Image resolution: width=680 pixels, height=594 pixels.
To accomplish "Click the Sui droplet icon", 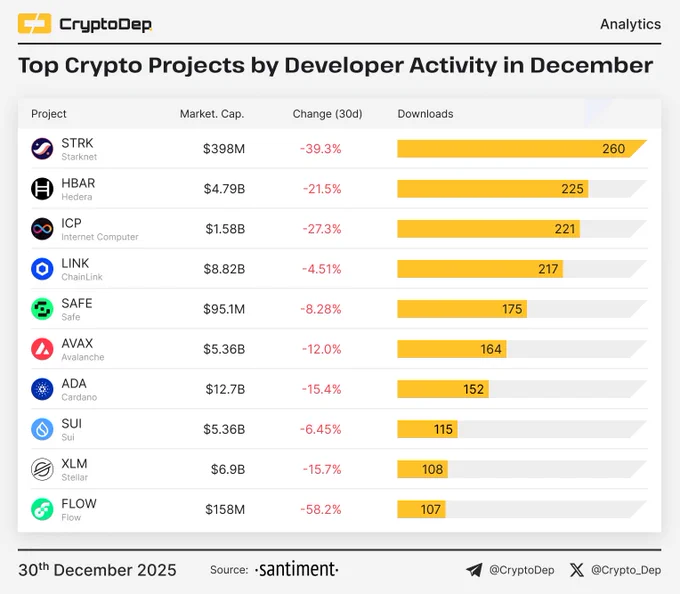I will [x=42, y=429].
